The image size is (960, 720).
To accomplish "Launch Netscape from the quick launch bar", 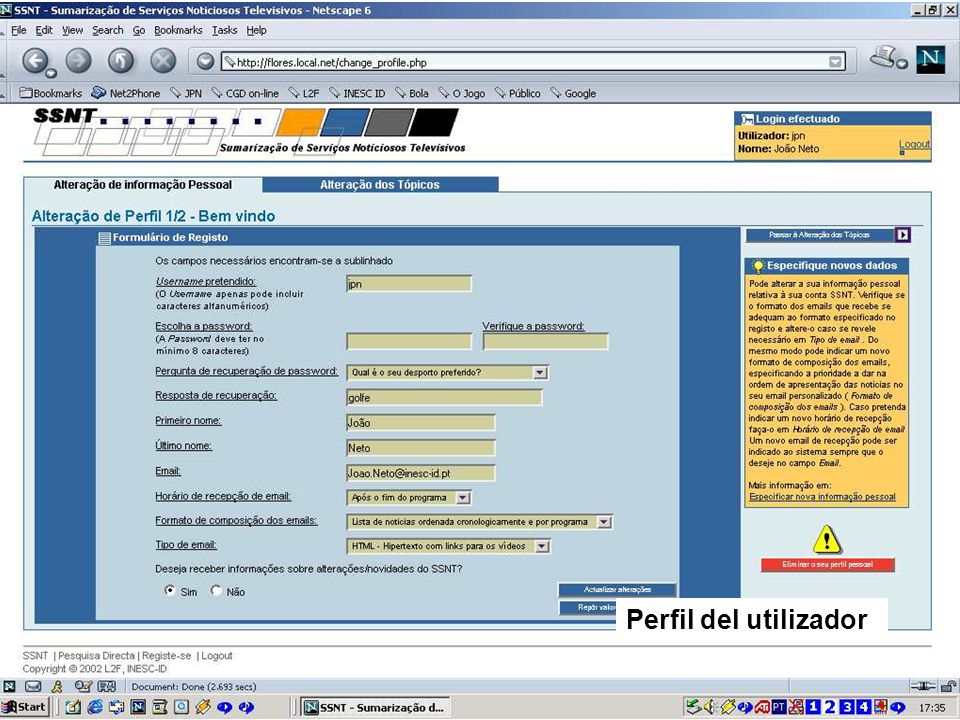I will (138, 707).
